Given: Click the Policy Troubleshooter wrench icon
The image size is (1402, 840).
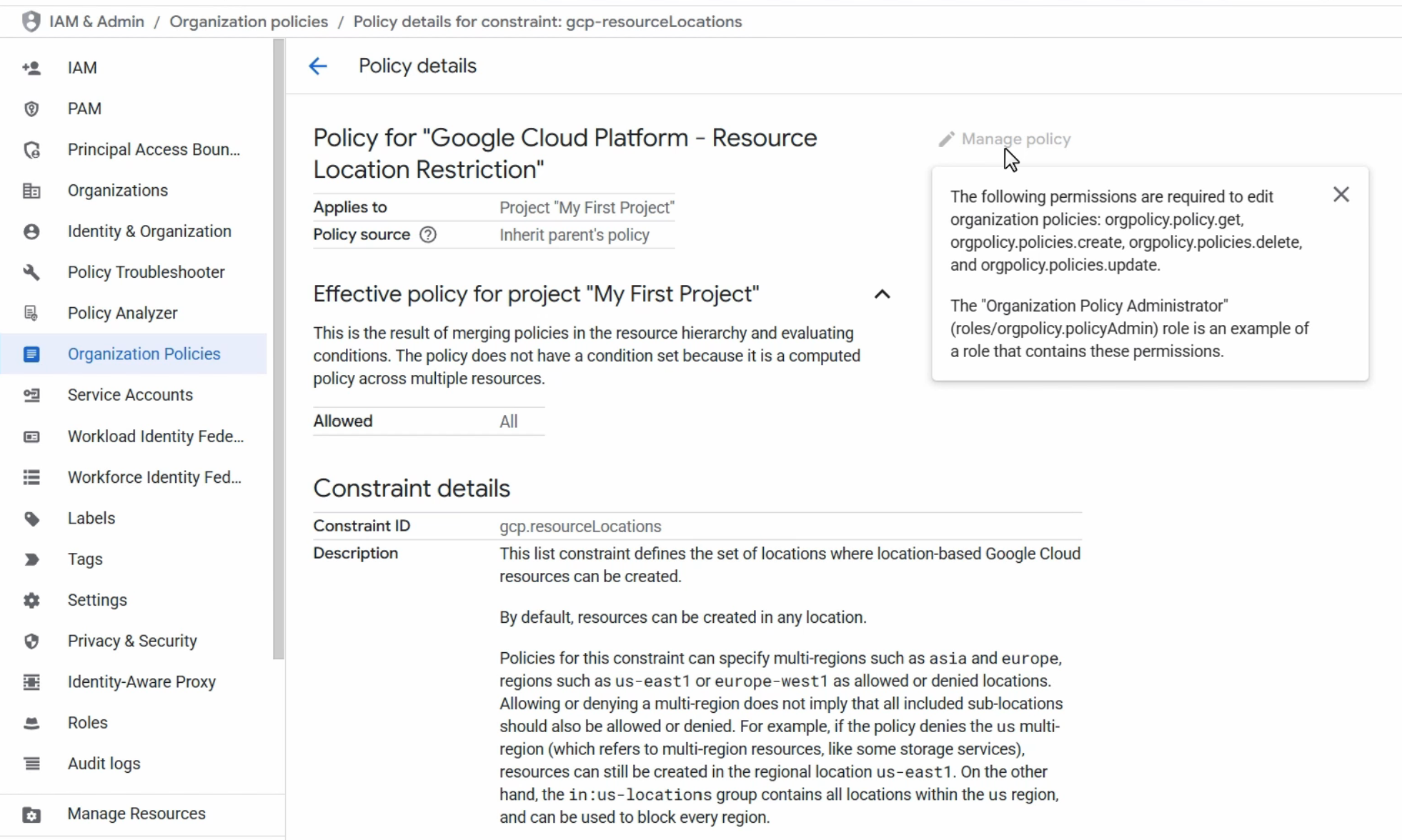Looking at the screenshot, I should coord(31,272).
